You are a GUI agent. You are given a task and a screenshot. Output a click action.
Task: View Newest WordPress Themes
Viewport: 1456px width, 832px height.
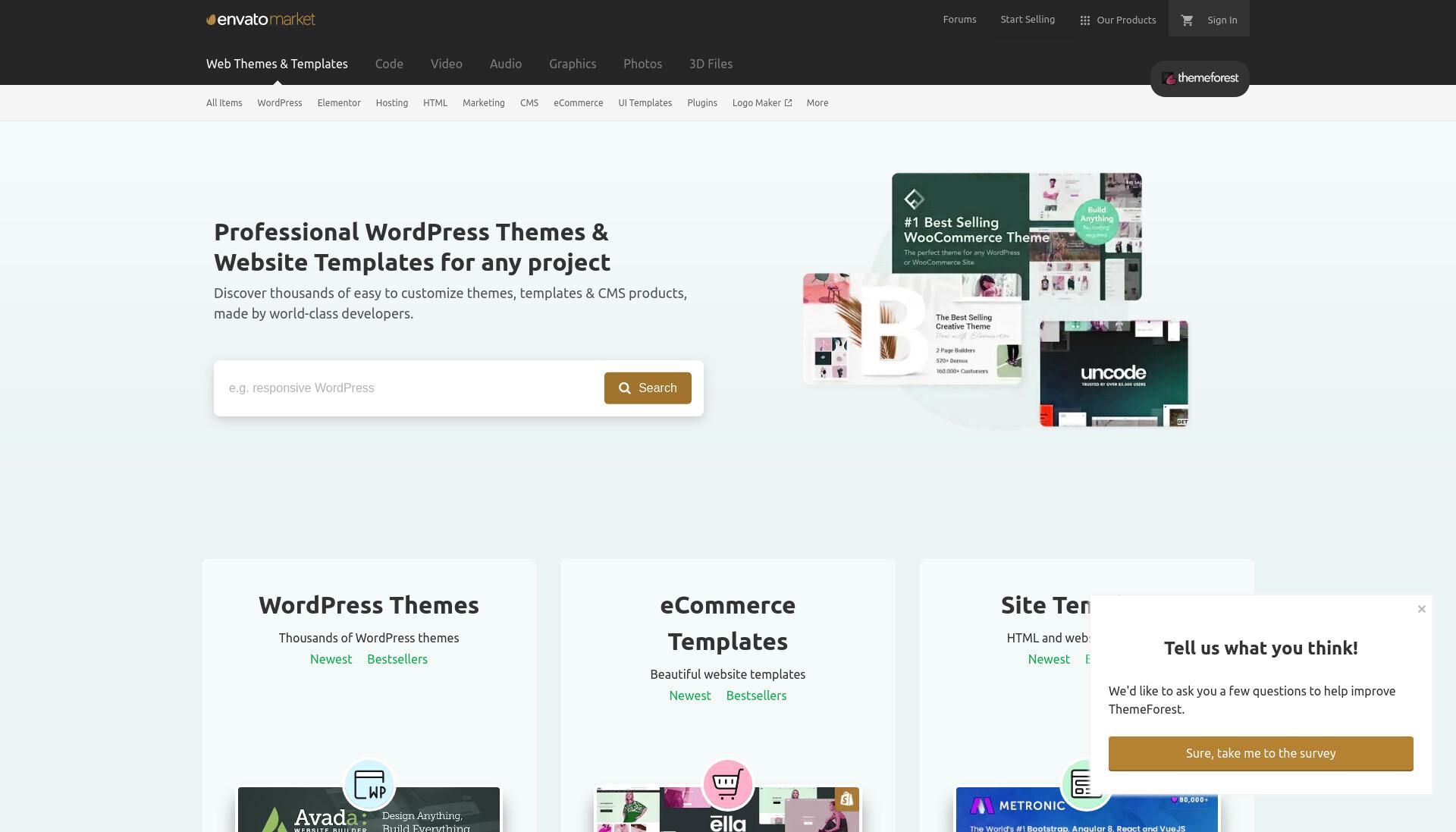331,659
